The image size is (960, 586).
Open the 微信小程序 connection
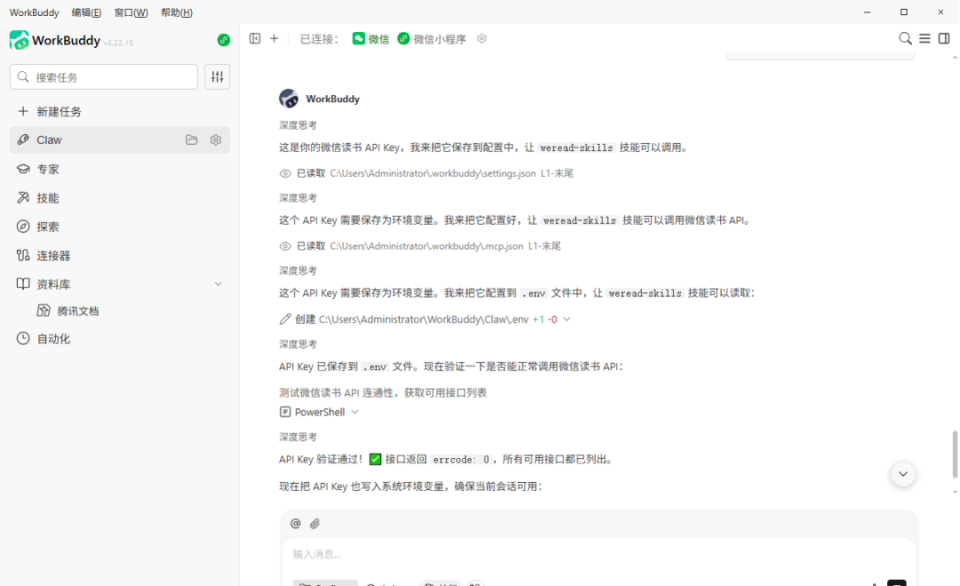[432, 39]
